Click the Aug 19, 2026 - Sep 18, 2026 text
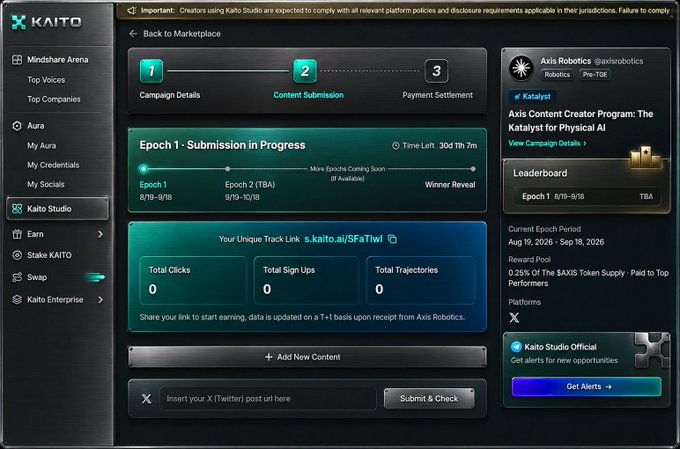Screen dimensions: 680x449 coord(556,242)
